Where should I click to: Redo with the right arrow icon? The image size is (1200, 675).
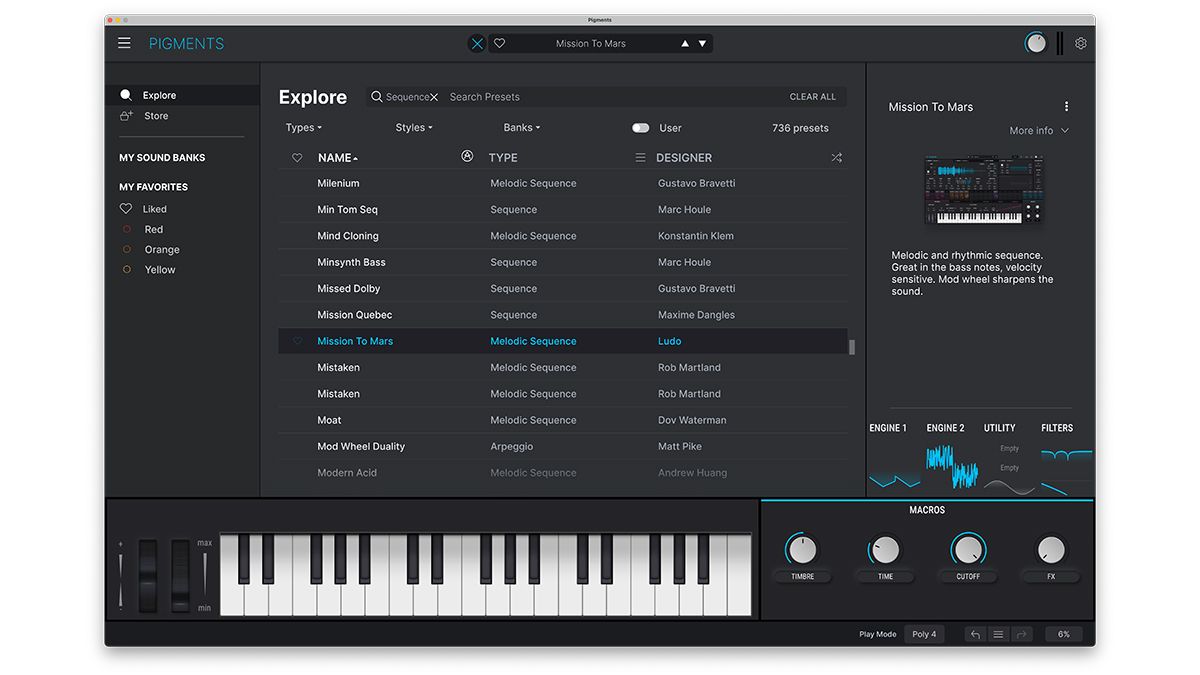pyautogui.click(x=1021, y=634)
